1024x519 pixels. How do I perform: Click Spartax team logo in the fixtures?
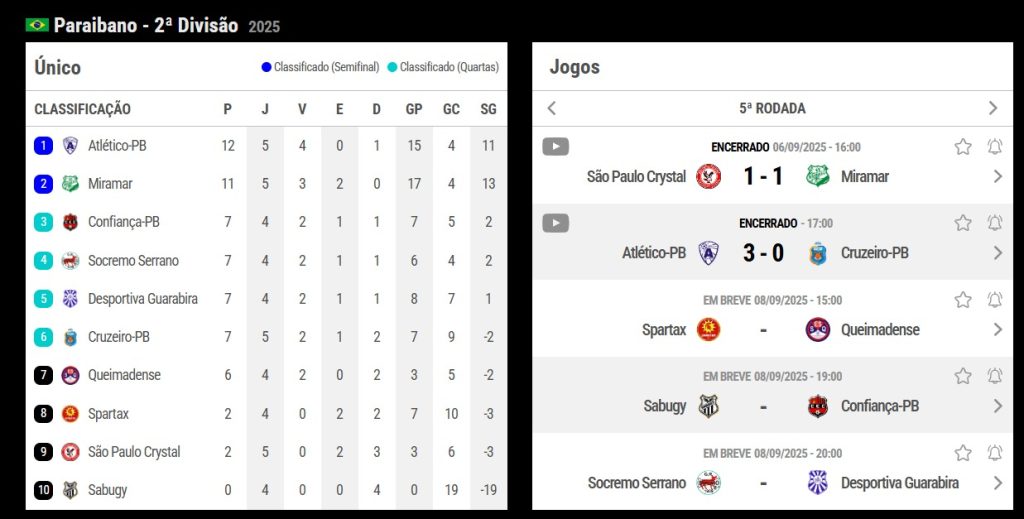click(x=708, y=330)
